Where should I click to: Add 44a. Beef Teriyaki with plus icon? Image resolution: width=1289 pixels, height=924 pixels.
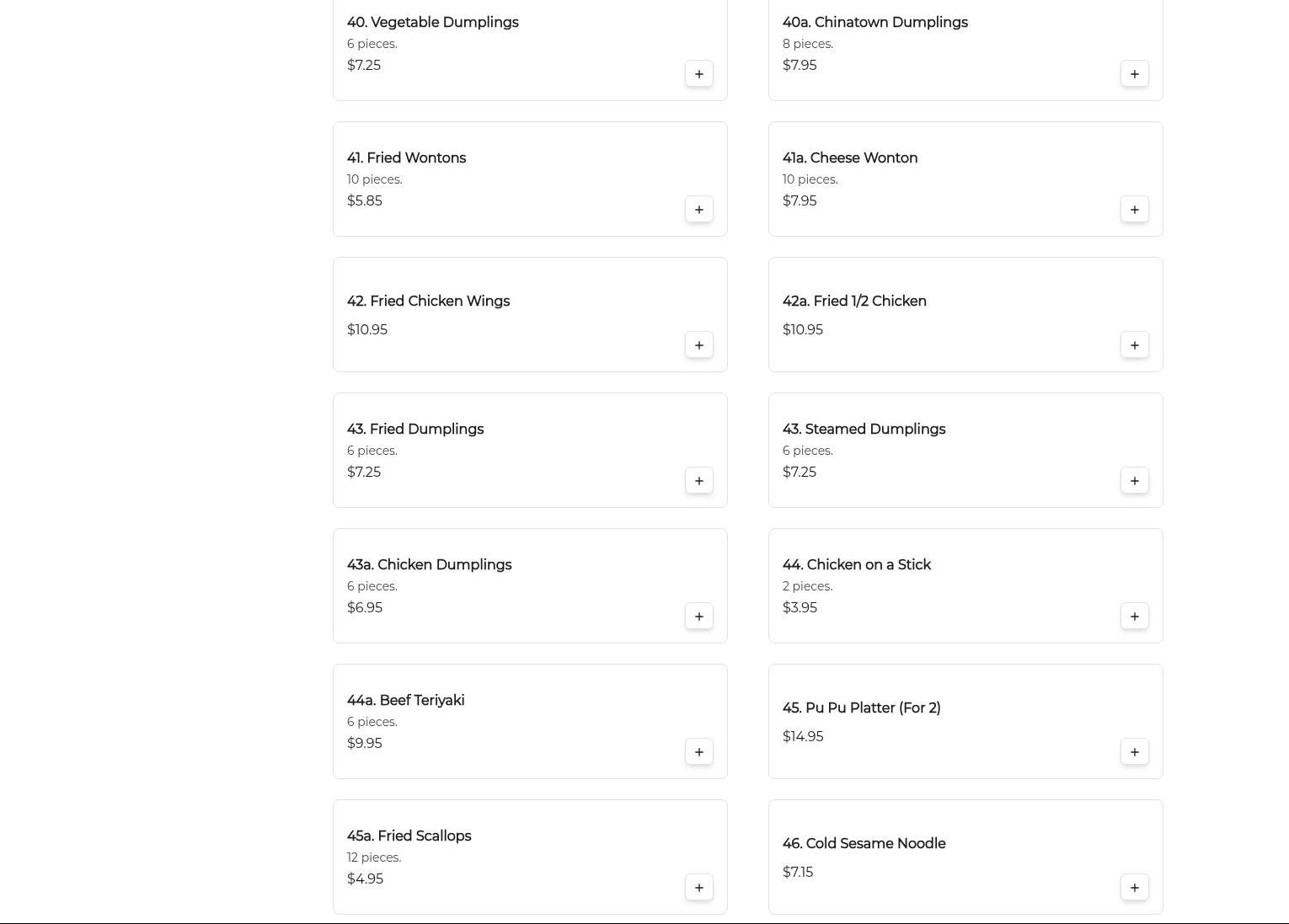pyautogui.click(x=699, y=752)
